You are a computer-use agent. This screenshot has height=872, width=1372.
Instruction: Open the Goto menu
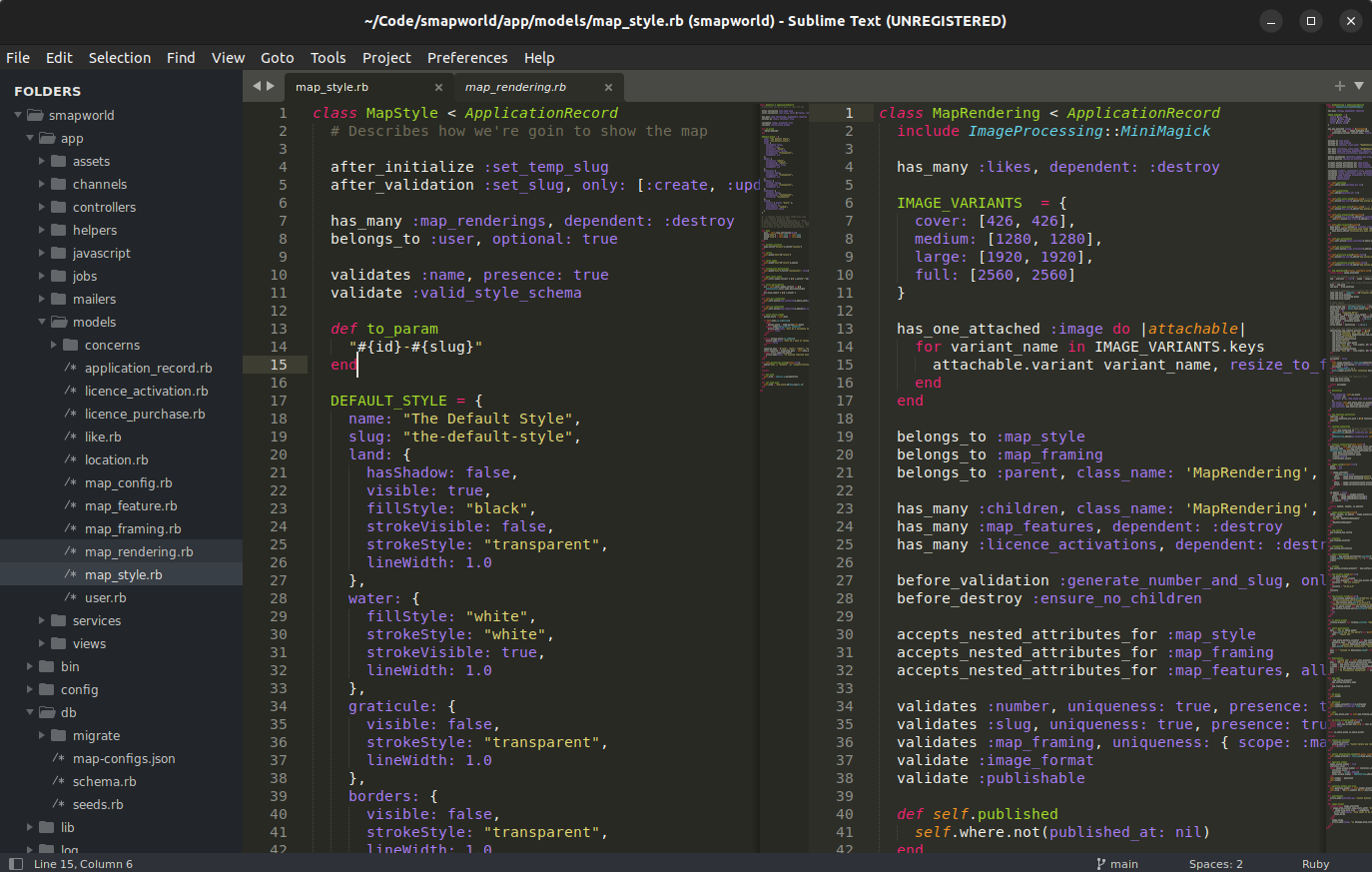278,58
